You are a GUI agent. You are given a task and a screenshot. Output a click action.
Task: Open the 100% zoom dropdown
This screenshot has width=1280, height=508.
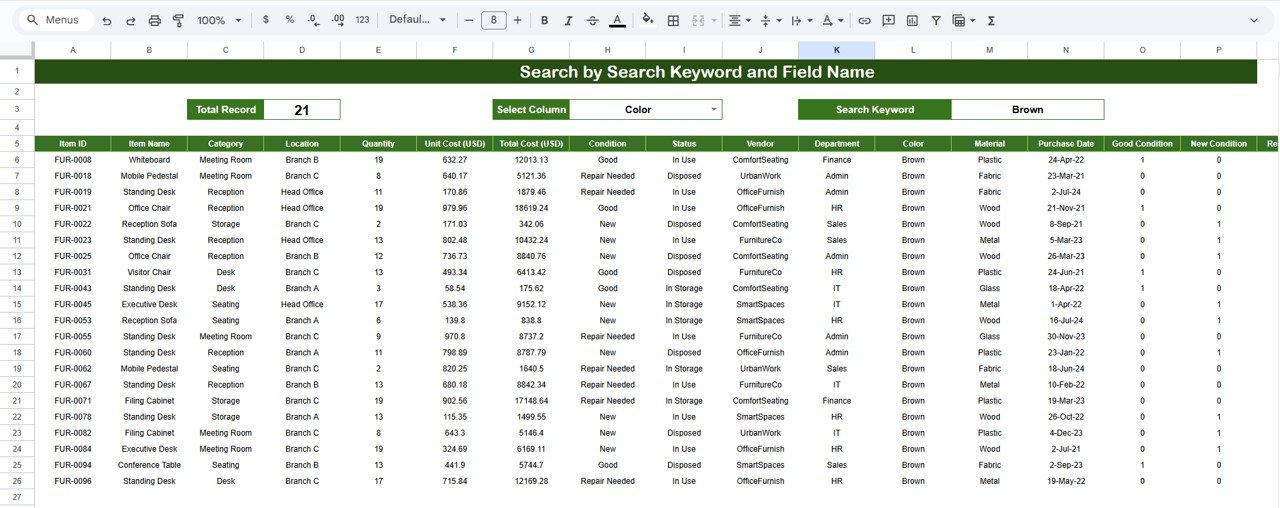click(x=219, y=20)
